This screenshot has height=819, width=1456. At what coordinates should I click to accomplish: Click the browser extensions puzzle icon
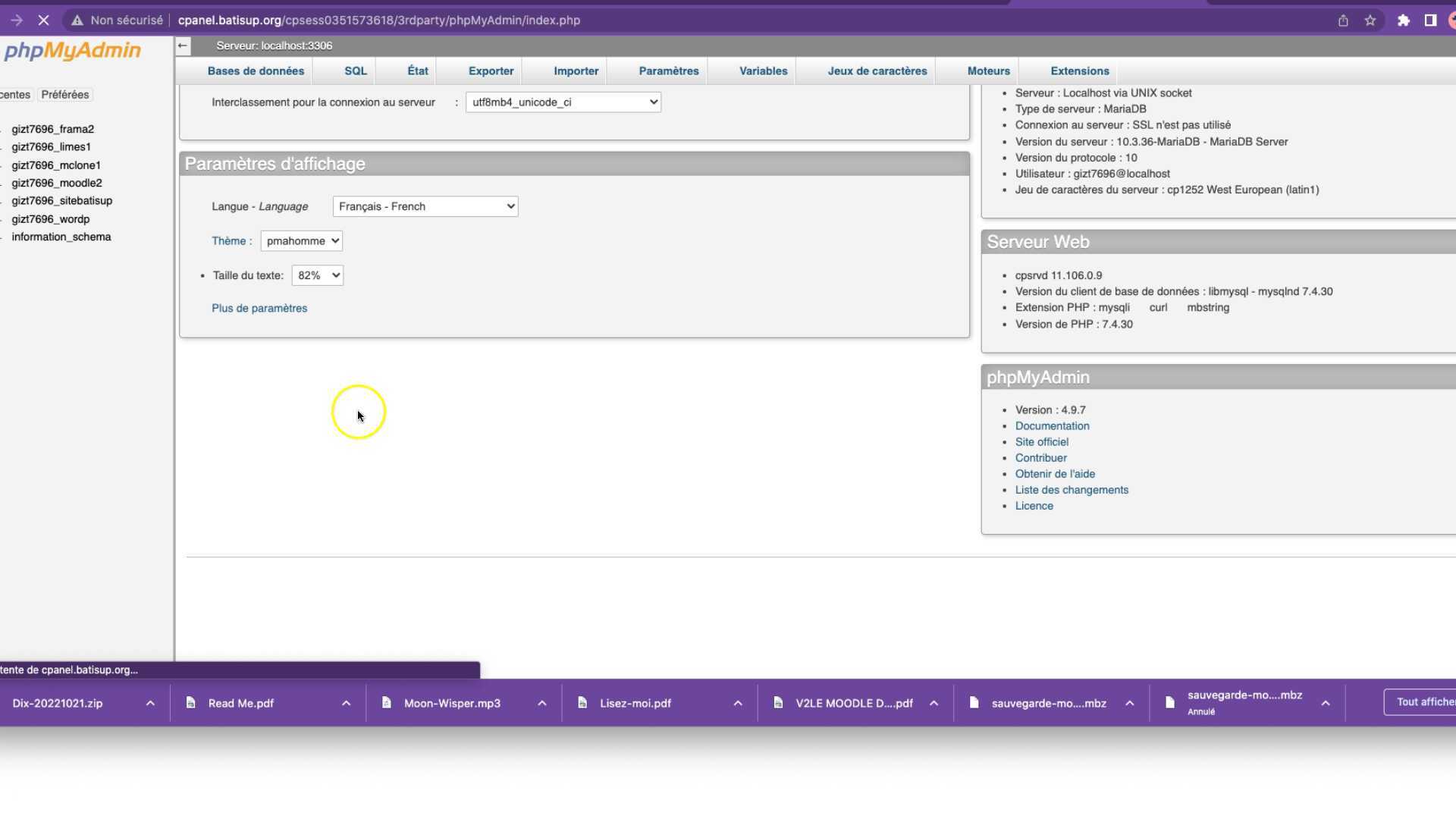click(1402, 20)
